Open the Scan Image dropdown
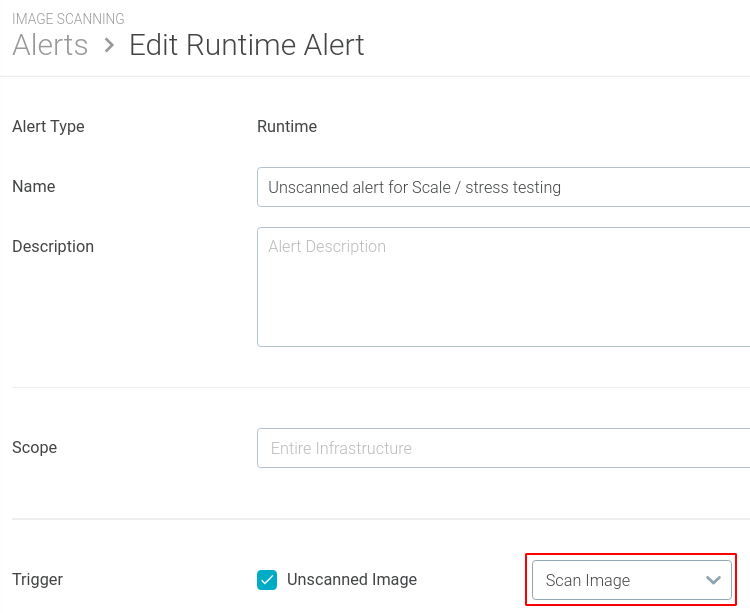Screen dimensions: 750x613 631,580
